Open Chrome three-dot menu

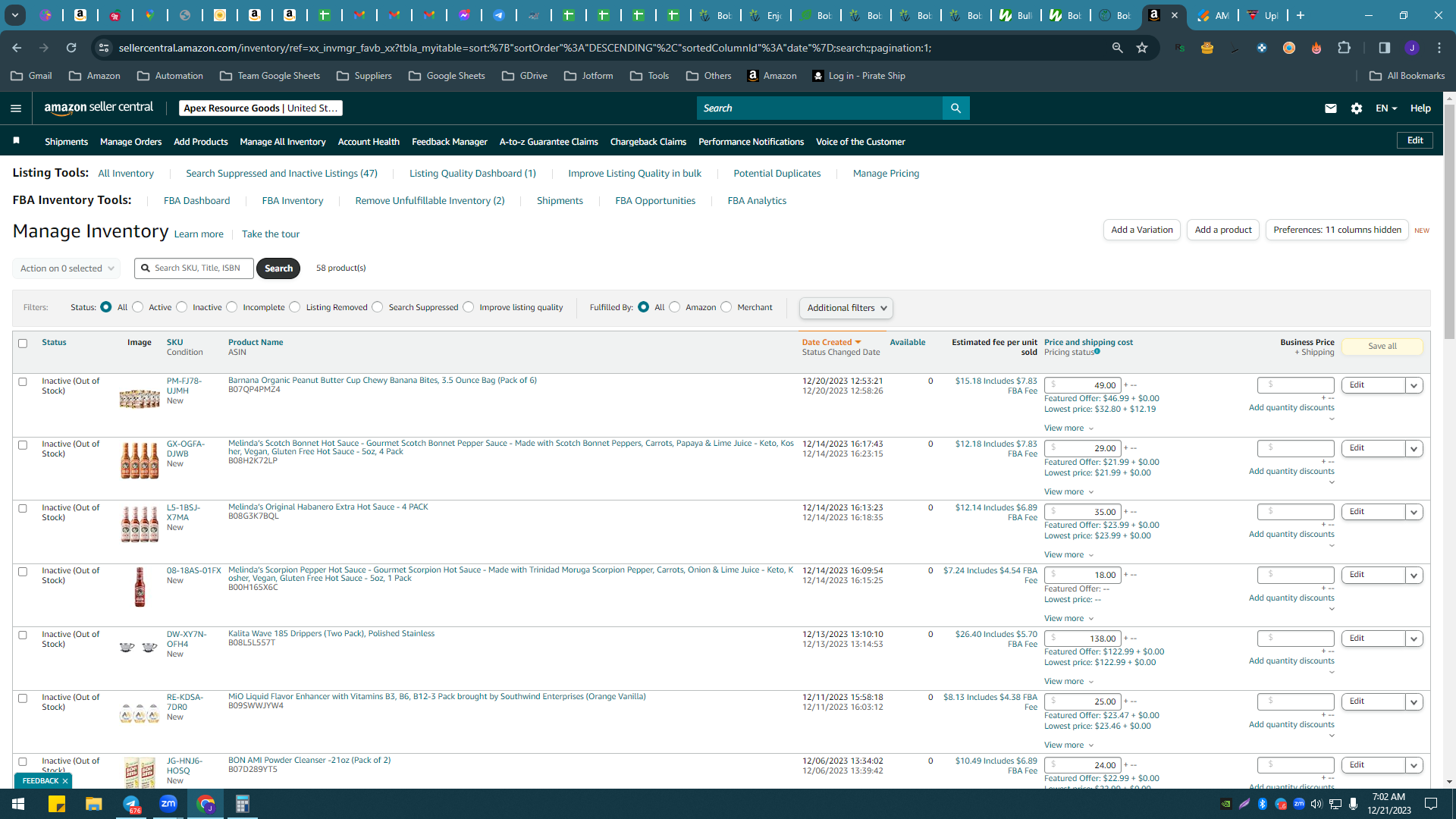point(1439,48)
